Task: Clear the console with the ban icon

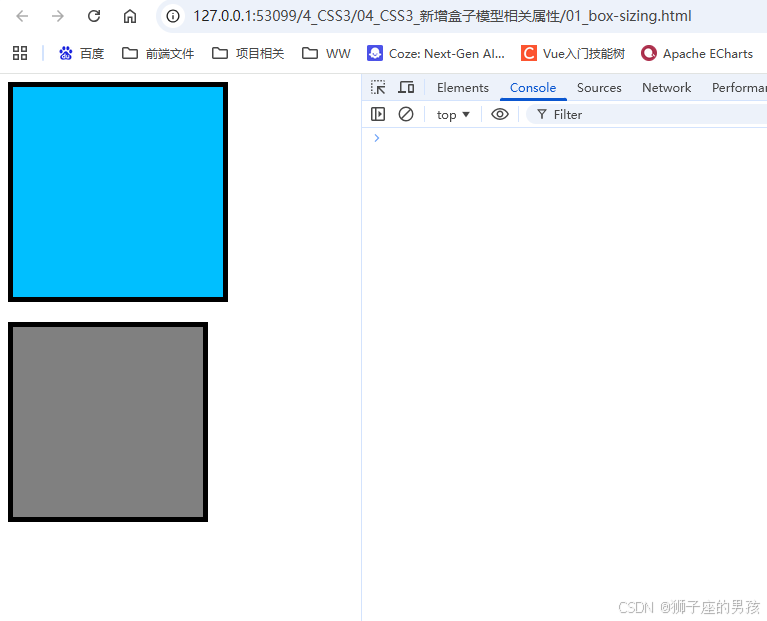Action: point(406,114)
